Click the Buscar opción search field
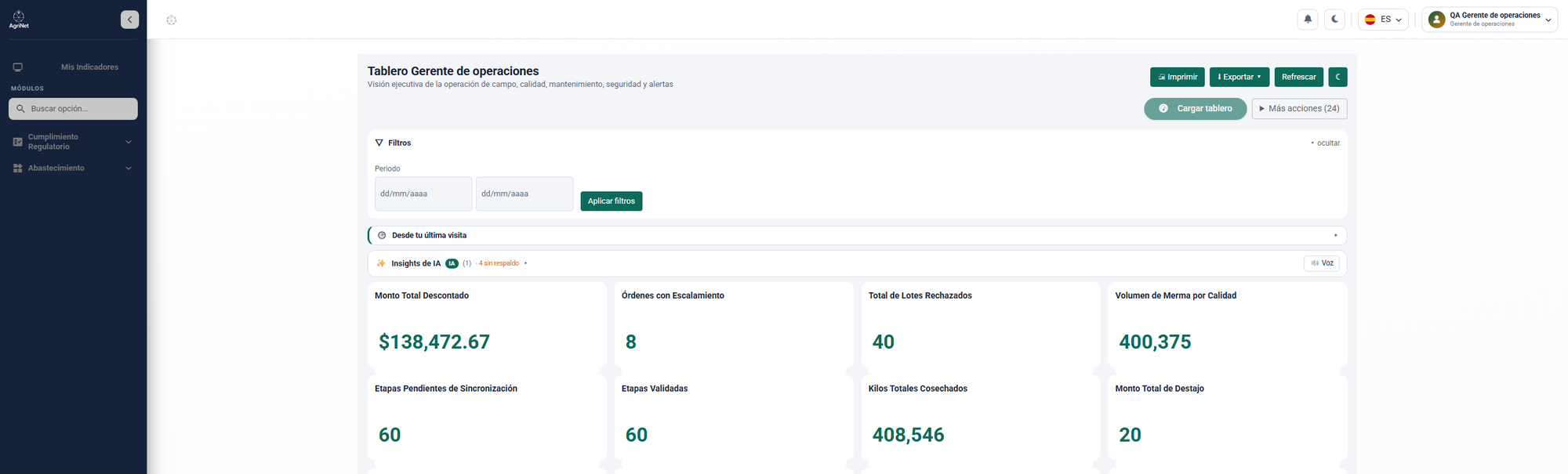 click(x=73, y=109)
